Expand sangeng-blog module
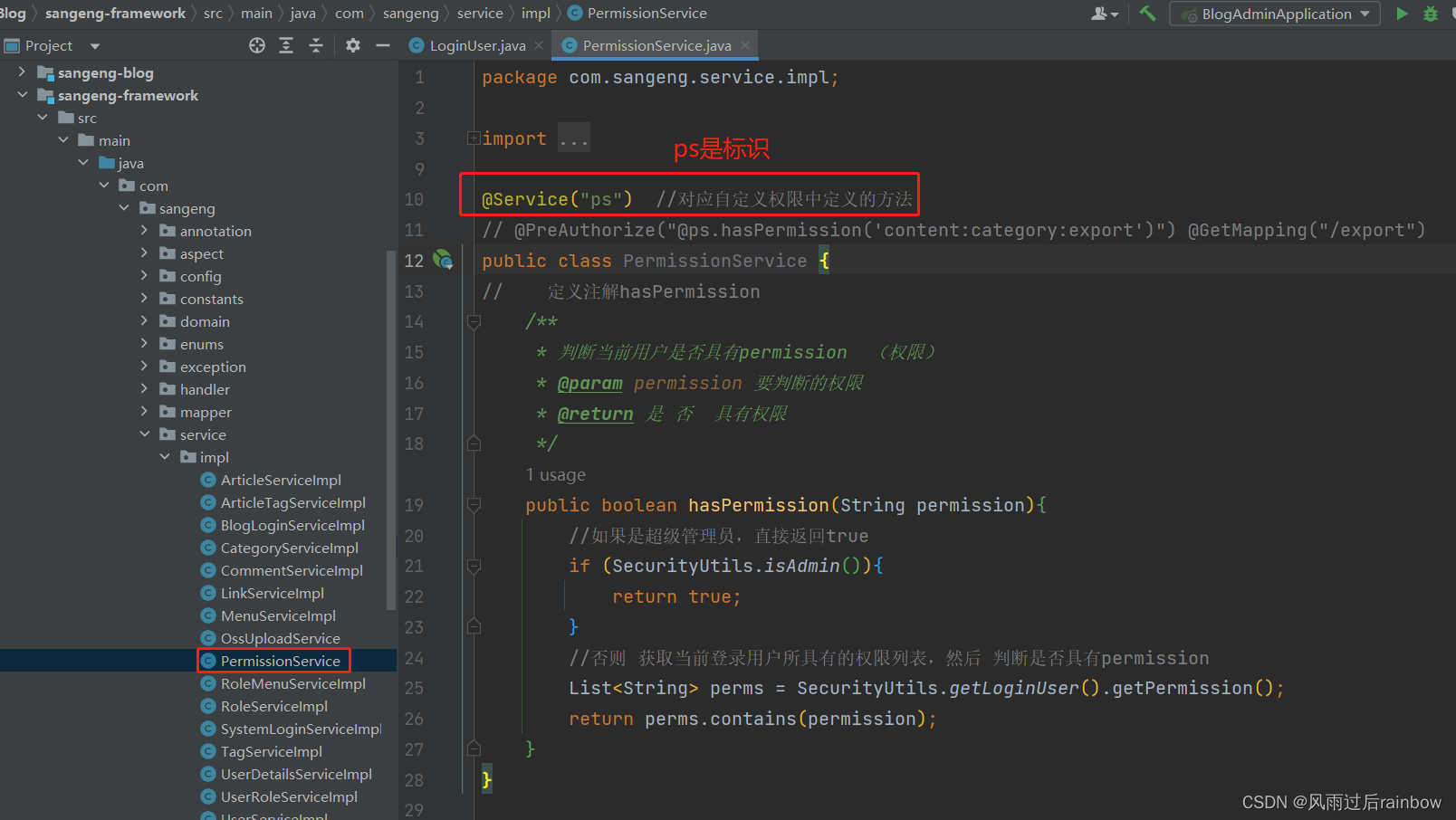 (x=23, y=72)
